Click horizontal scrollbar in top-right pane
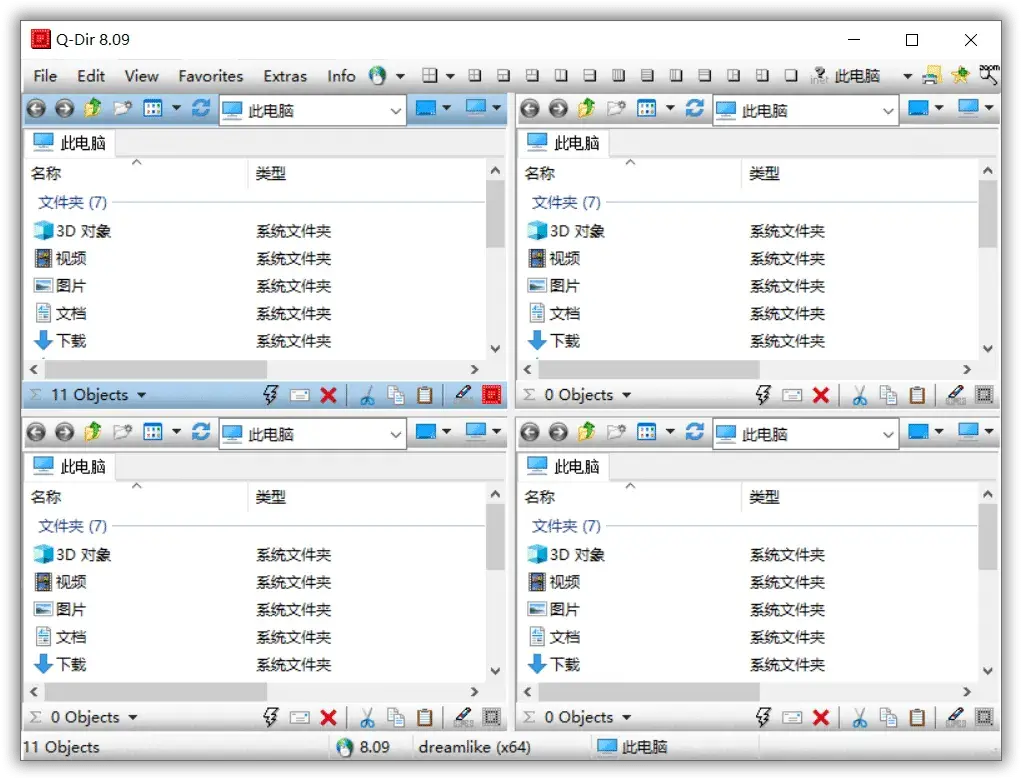This screenshot has height=781, width=1022. 649,370
